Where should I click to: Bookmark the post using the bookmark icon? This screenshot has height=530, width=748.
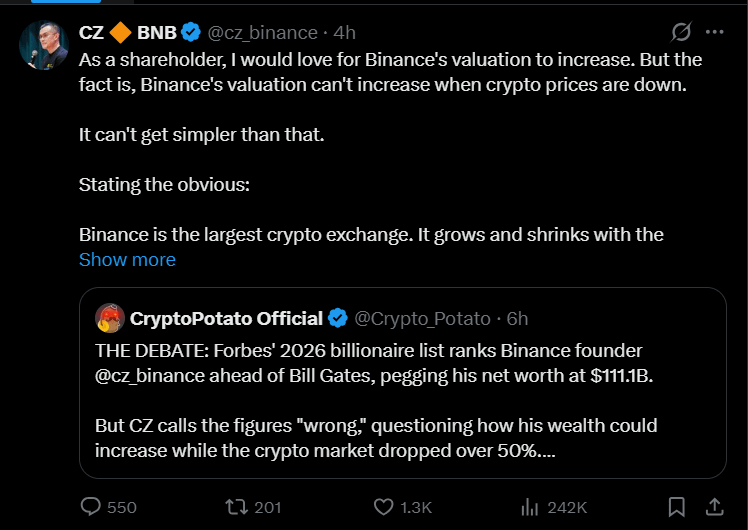[x=677, y=507]
